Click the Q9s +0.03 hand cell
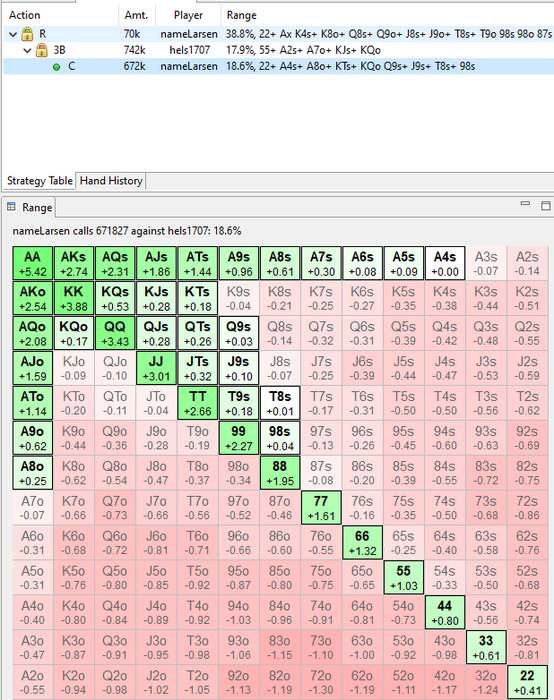 click(x=238, y=333)
